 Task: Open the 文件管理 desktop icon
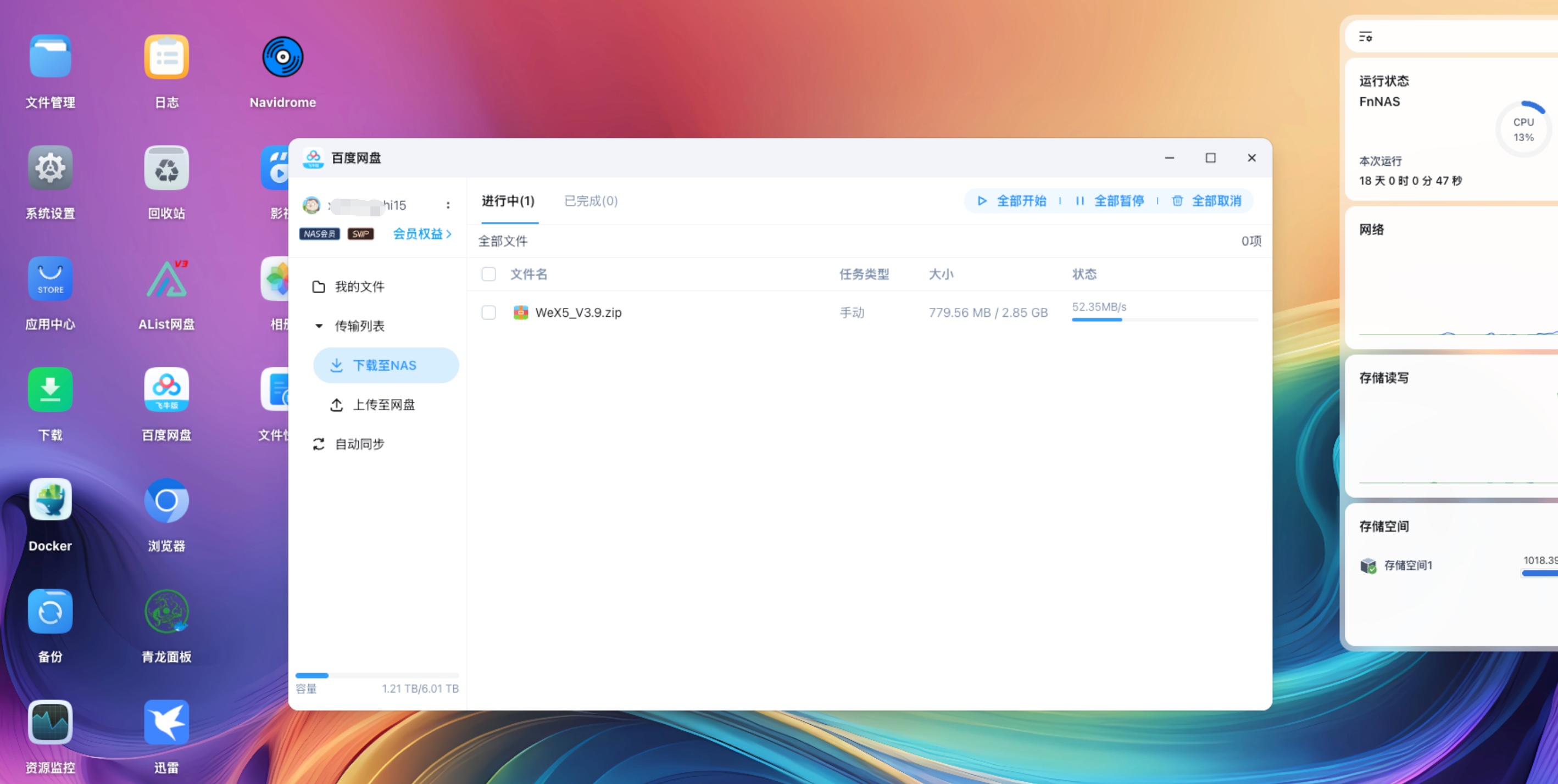click(x=50, y=57)
